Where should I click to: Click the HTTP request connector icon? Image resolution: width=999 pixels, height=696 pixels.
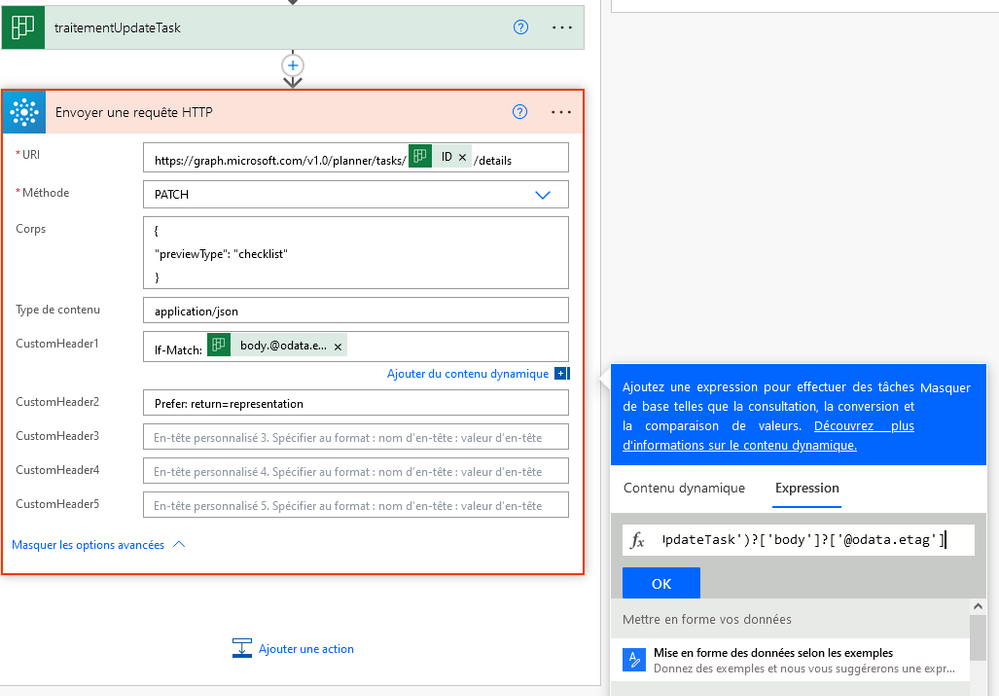point(24,112)
